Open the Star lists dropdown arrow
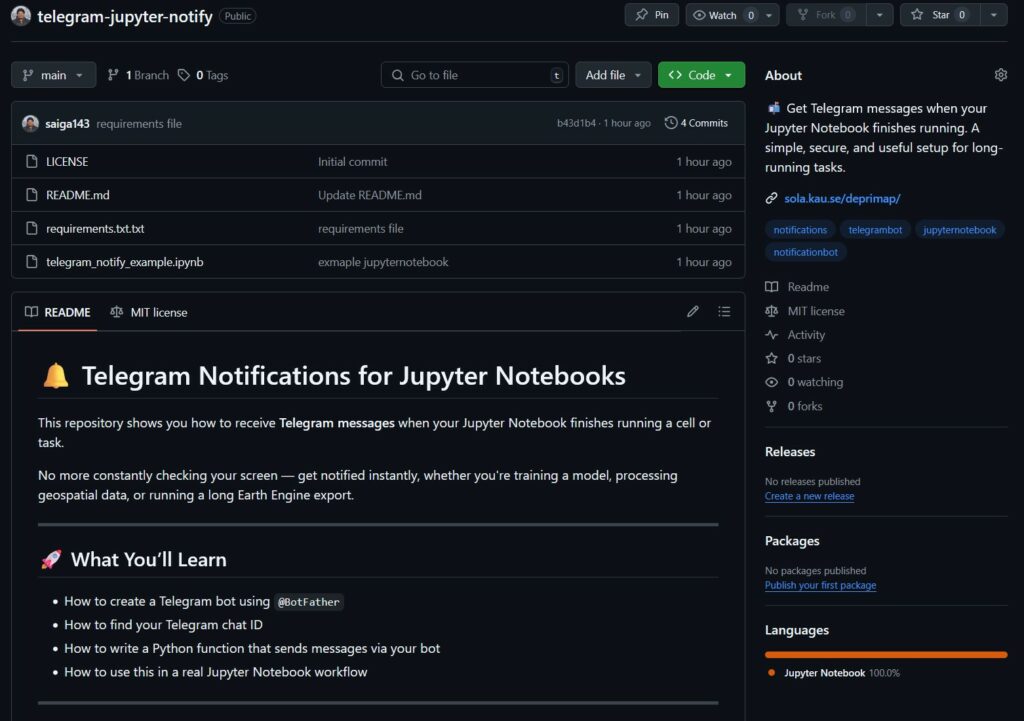This screenshot has width=1024, height=721. click(993, 15)
